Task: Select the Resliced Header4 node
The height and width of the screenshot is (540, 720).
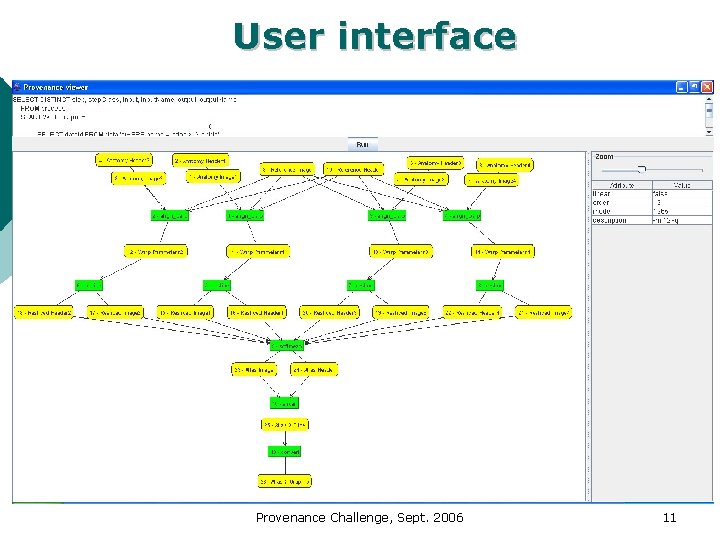Action: click(472, 313)
